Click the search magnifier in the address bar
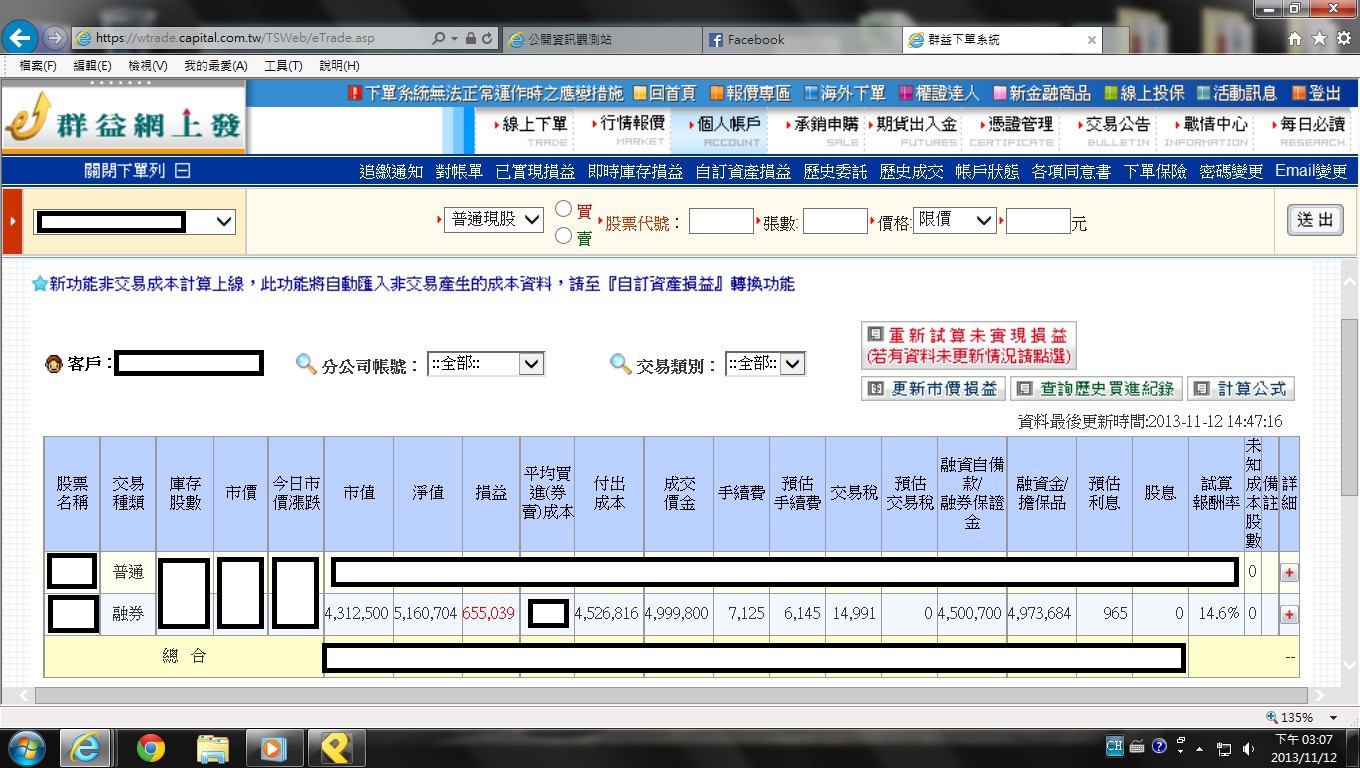The width and height of the screenshot is (1360, 768). 439,39
